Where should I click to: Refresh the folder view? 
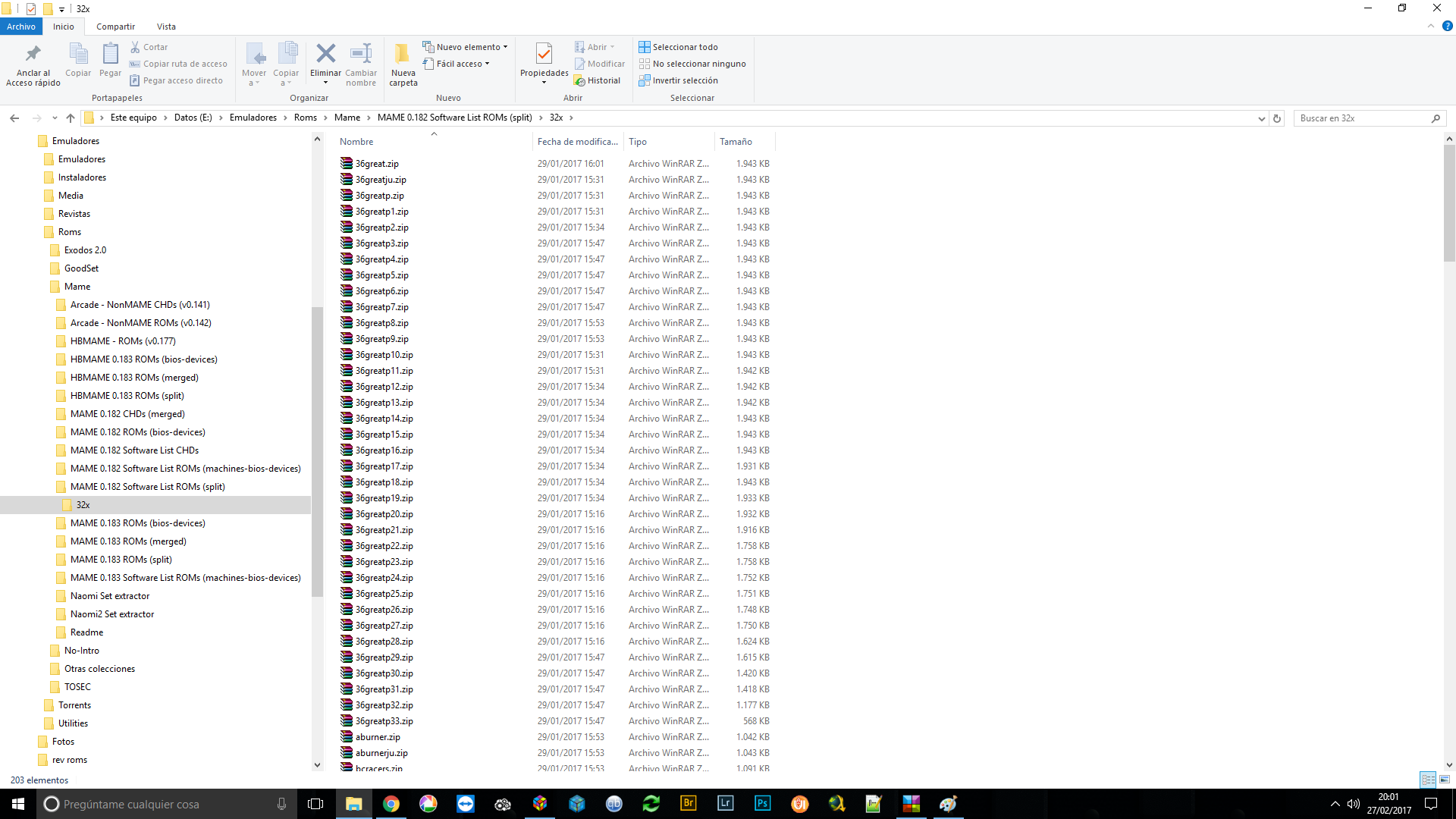(1277, 118)
